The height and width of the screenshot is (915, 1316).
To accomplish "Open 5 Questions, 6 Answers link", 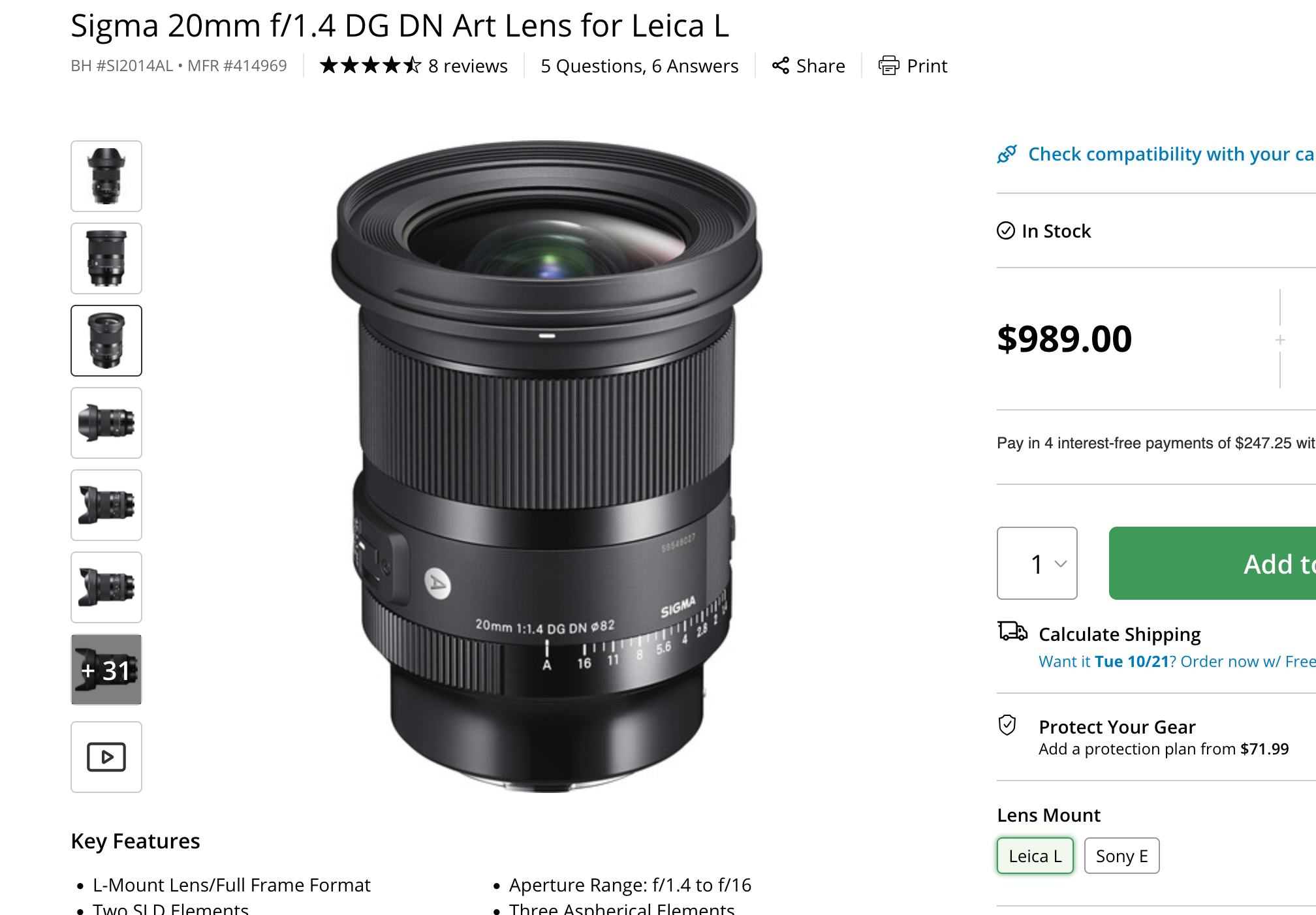I will pyautogui.click(x=639, y=66).
